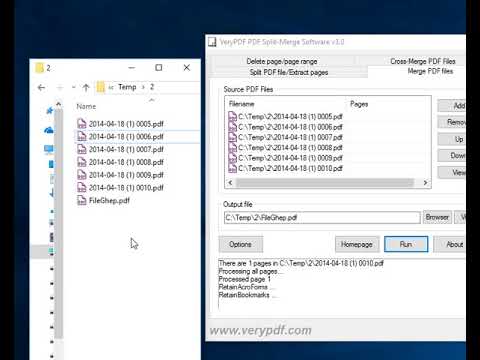Image resolution: width=480 pixels, height=360 pixels.
Task: Open the Explorer recent locations dropdown
Action: point(73,88)
